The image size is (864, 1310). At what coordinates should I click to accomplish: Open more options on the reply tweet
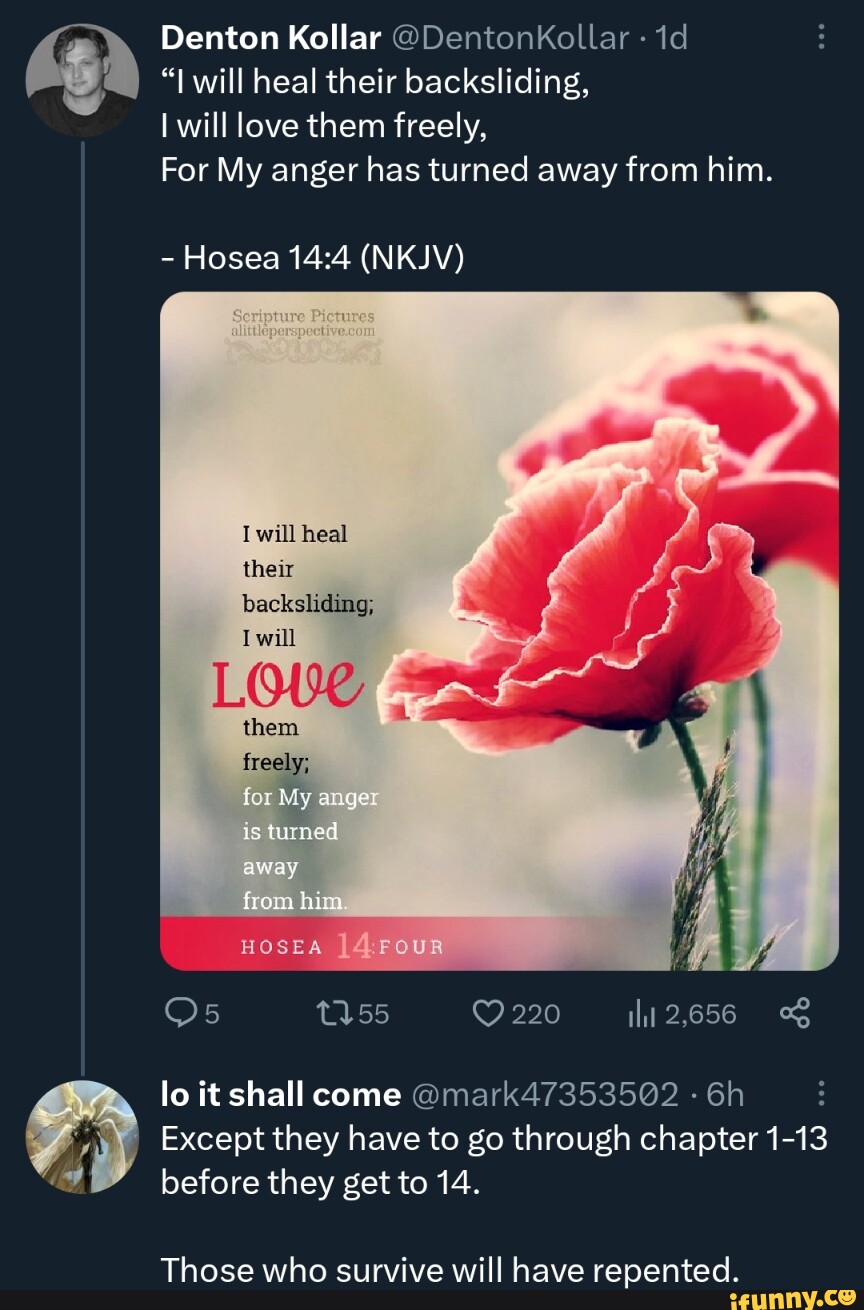(x=821, y=1094)
